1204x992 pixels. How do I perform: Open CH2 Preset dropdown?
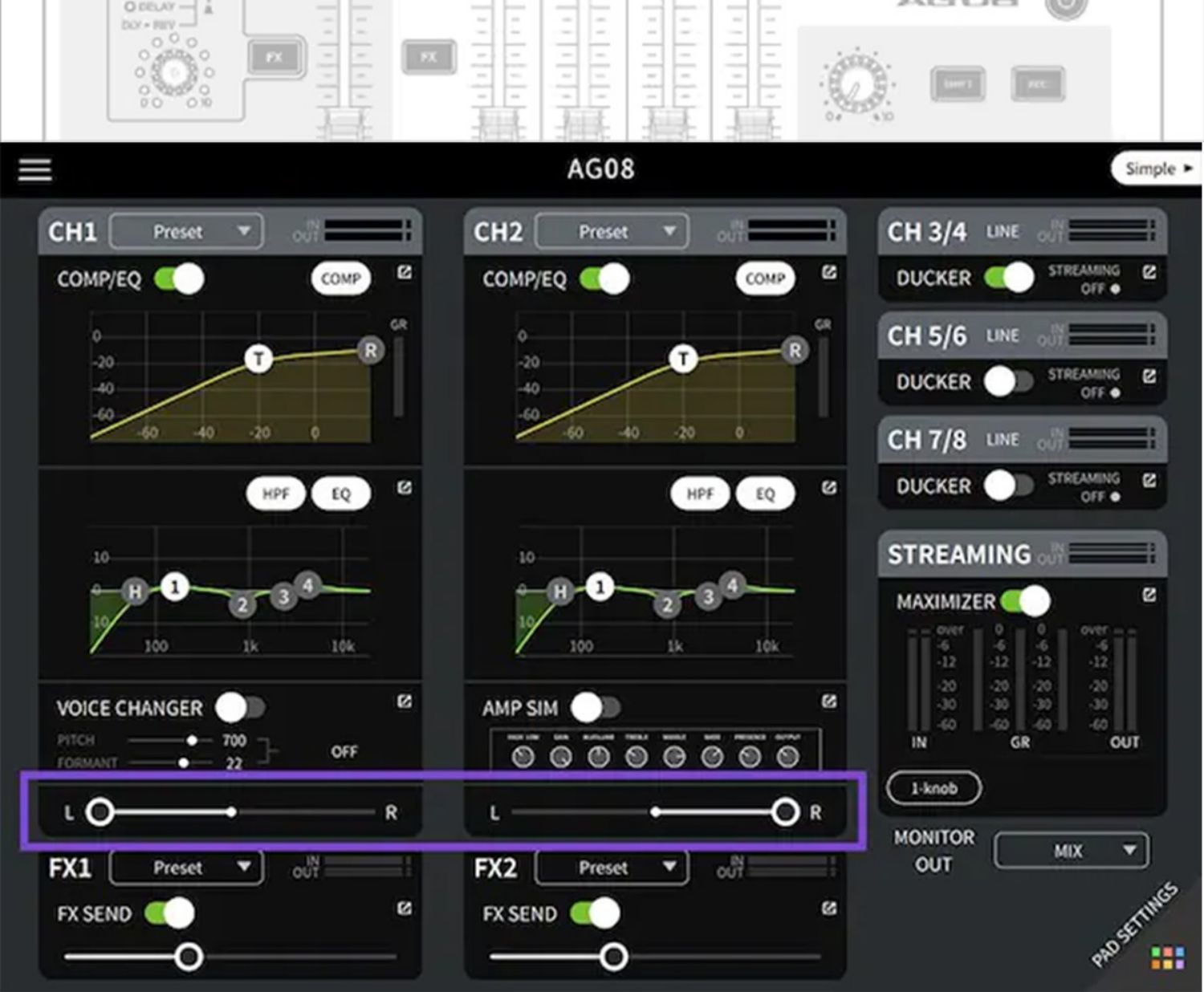pyautogui.click(x=612, y=232)
